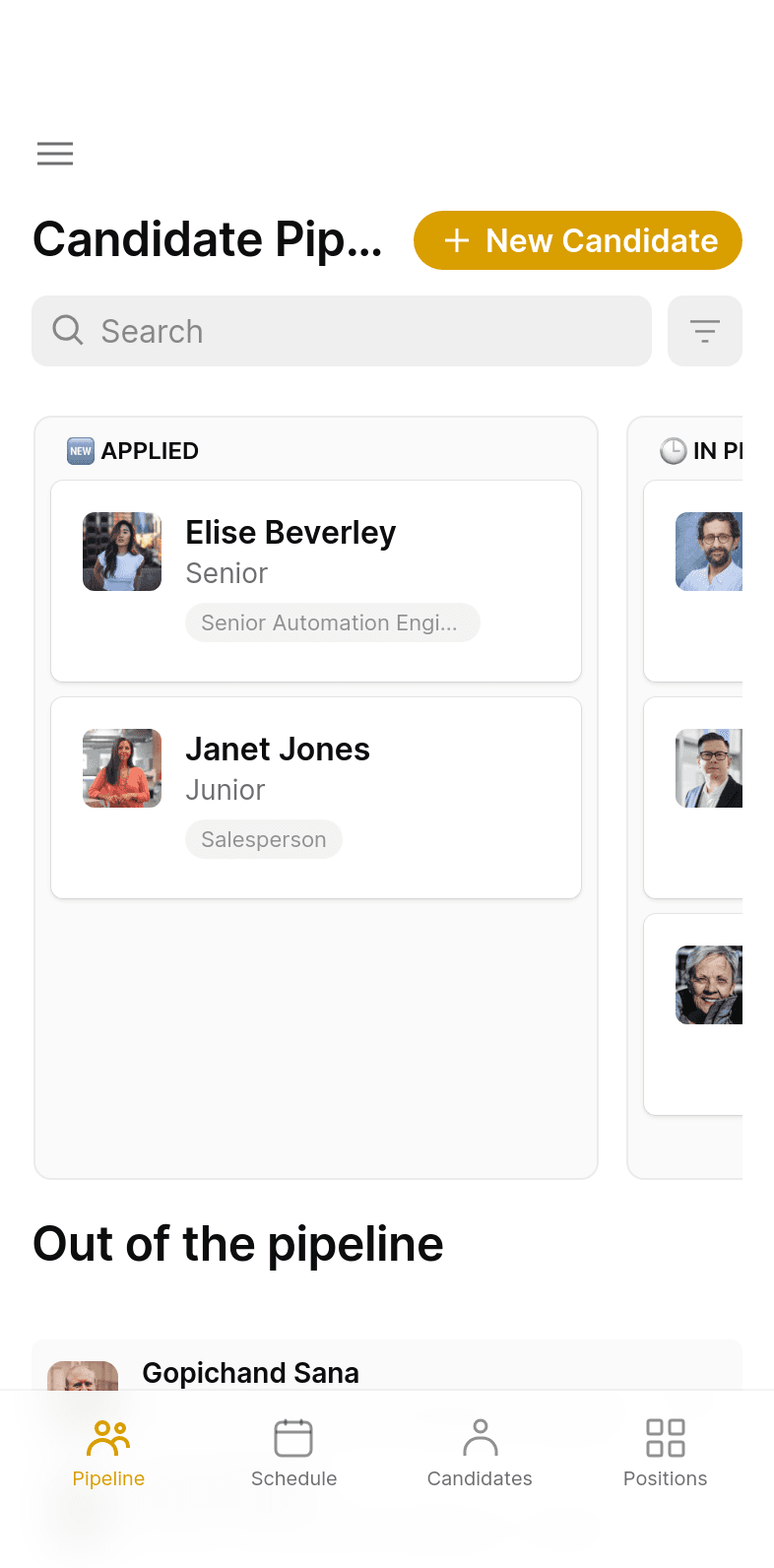This screenshot has width=774, height=1568.
Task: Go to the Candidates tab
Action: coord(480,1454)
